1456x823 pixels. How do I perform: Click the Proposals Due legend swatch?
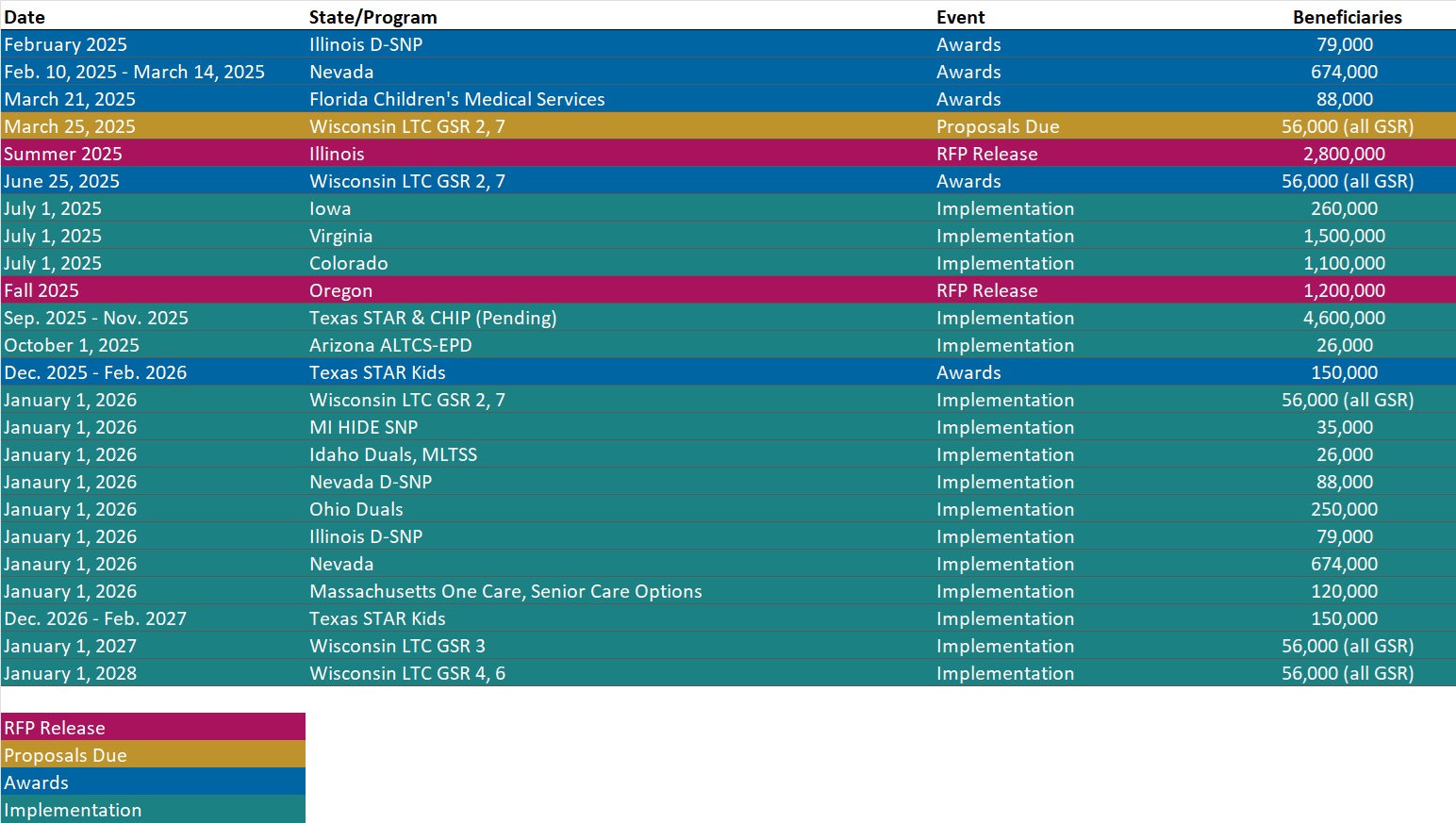coord(153,754)
